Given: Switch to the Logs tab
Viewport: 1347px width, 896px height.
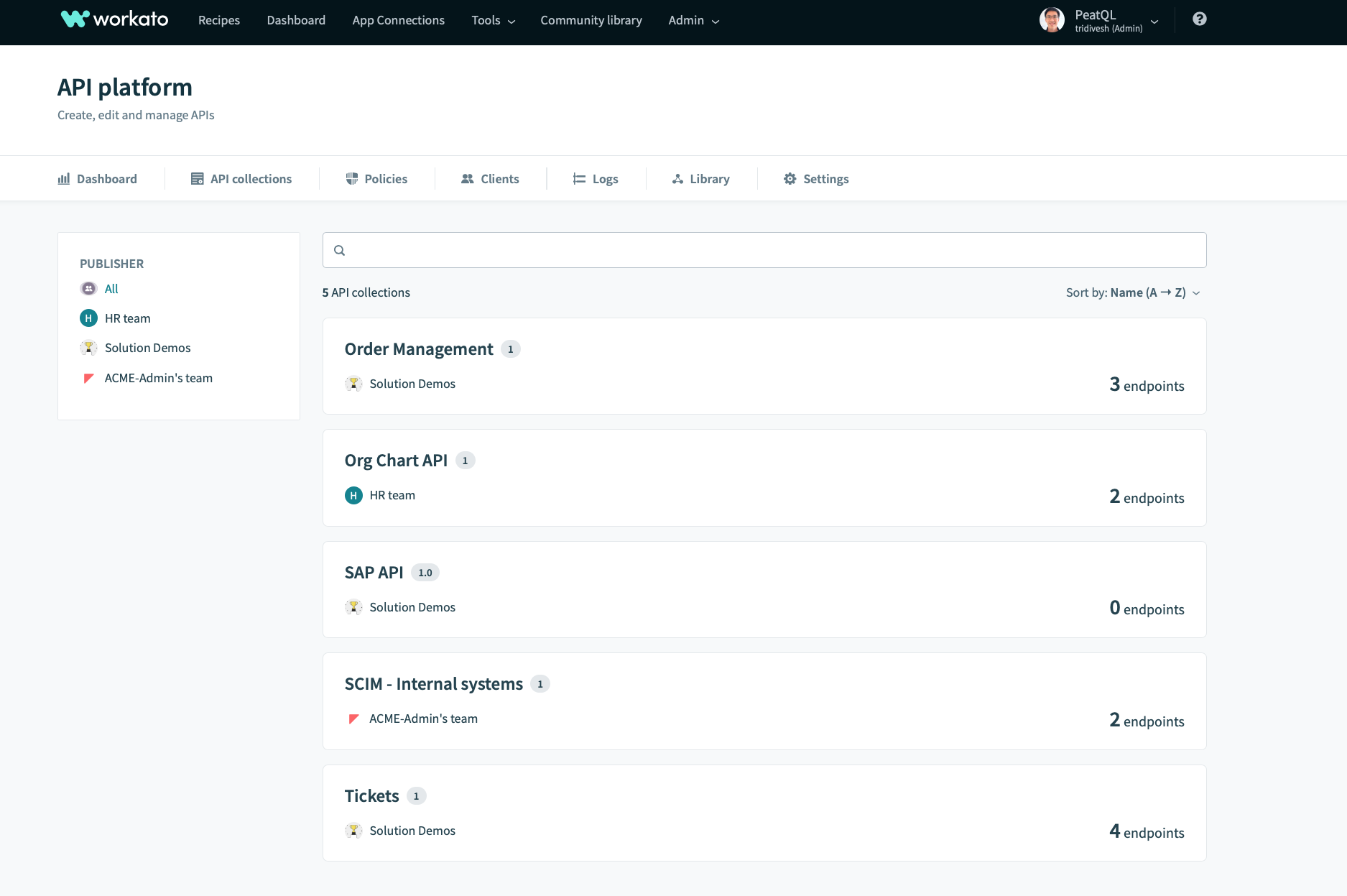Looking at the screenshot, I should click(596, 179).
